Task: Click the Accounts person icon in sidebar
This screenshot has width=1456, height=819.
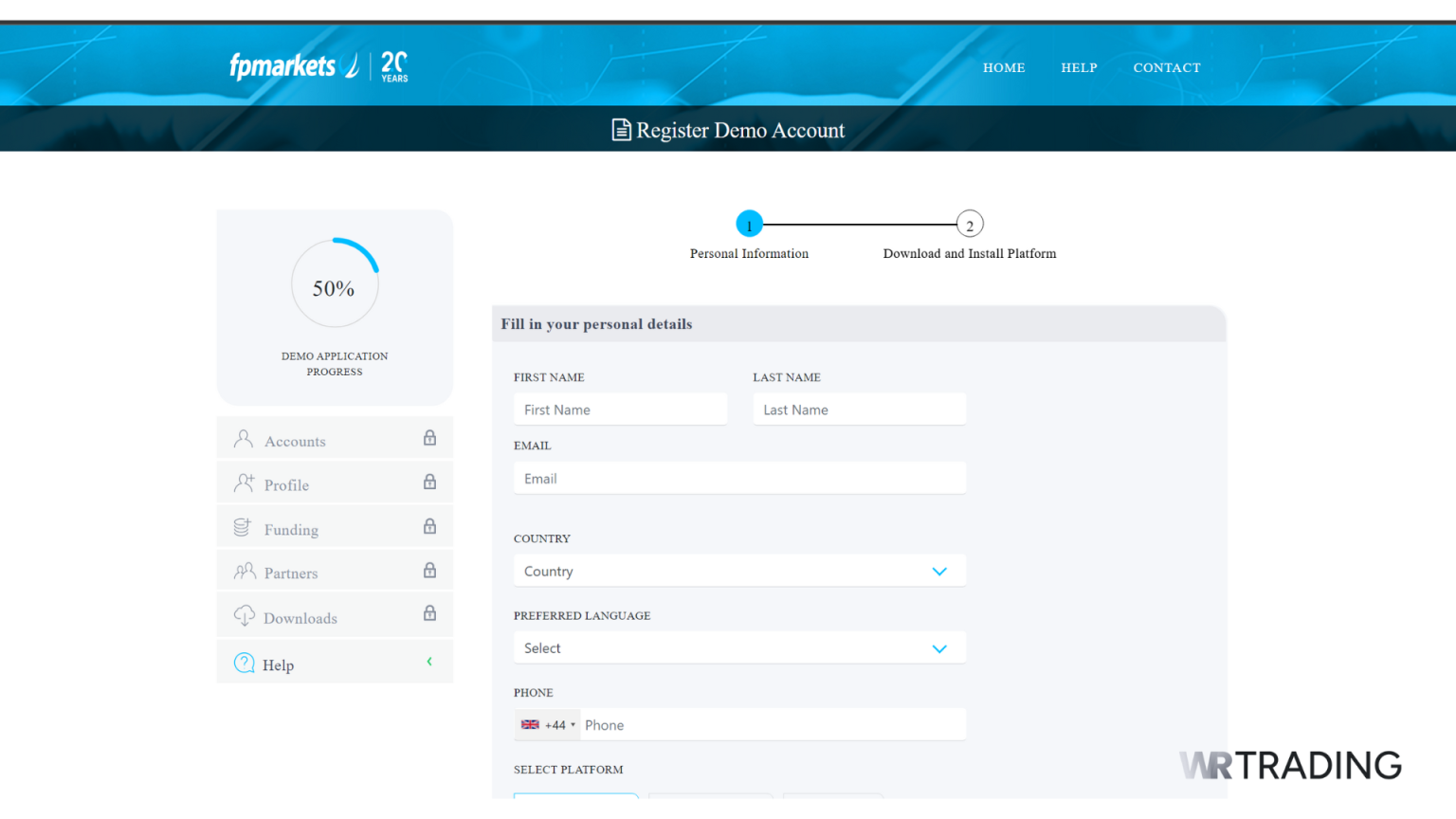Action: tap(244, 439)
